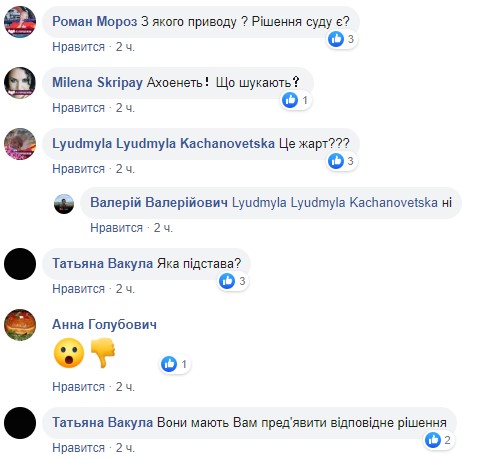Open Анна Голубович's avatar picture
This screenshot has width=493, height=460.
tap(20, 325)
